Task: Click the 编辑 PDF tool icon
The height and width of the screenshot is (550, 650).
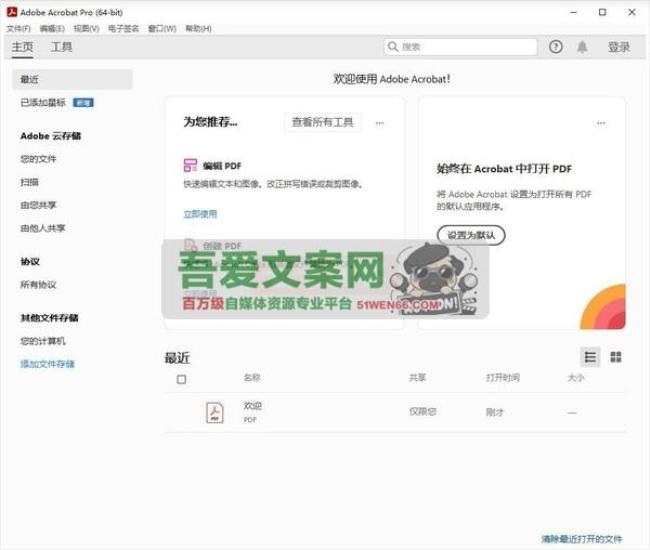Action: click(190, 165)
